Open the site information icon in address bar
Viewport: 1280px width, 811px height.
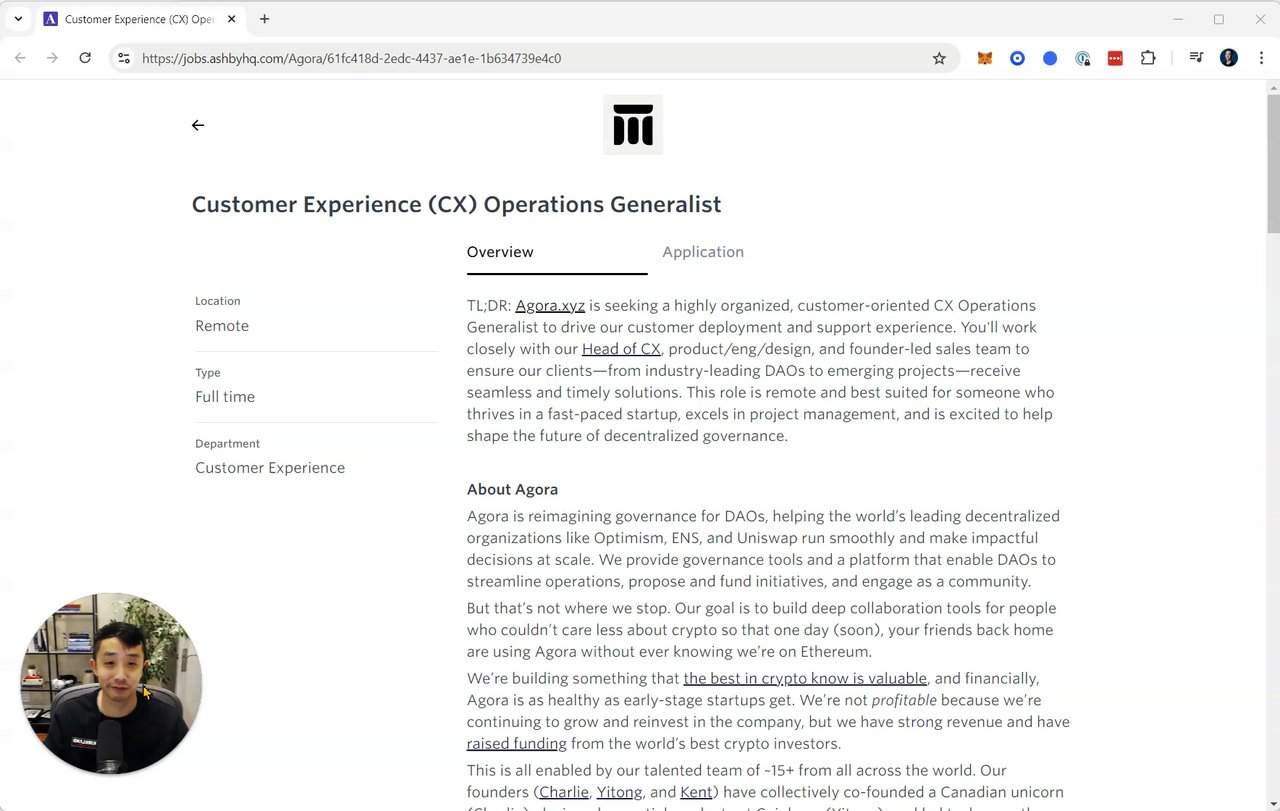(124, 58)
